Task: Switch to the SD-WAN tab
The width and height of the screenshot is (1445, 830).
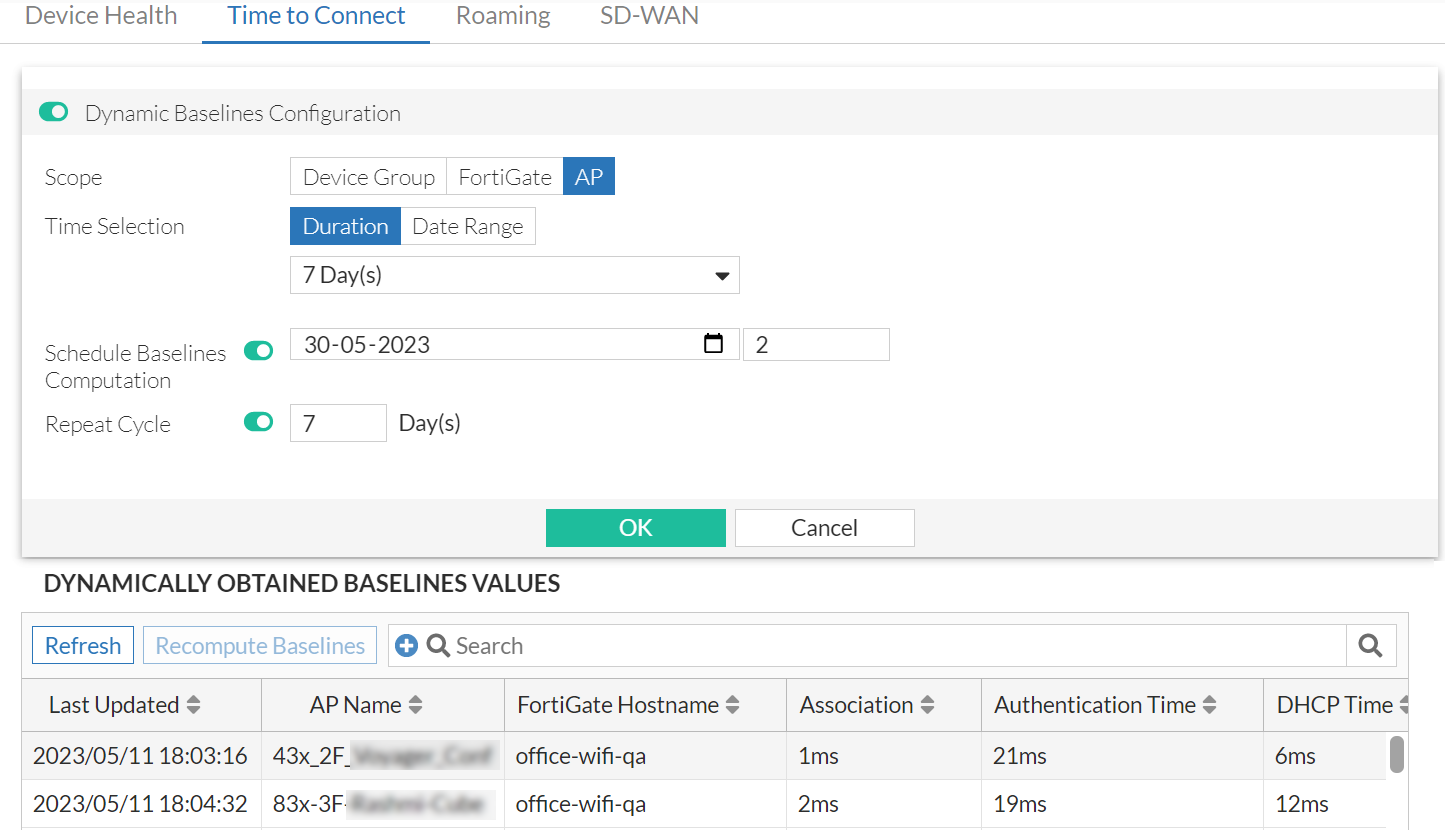Action: pos(650,16)
